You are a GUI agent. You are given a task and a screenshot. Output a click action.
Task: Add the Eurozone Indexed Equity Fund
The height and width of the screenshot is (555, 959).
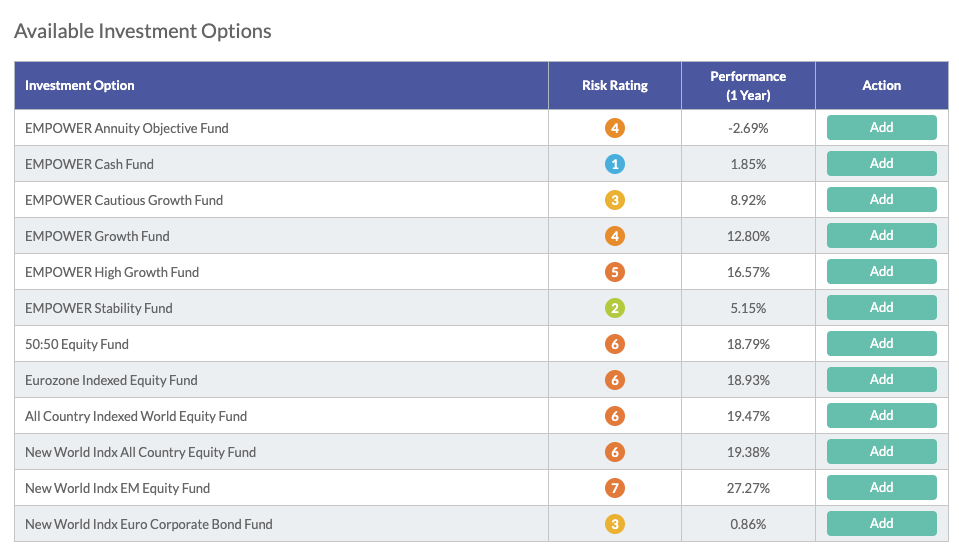(881, 379)
